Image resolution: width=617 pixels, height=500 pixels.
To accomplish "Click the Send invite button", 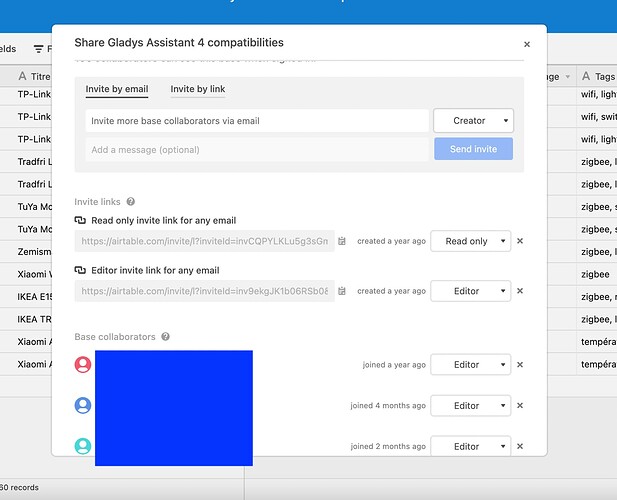I will pyautogui.click(x=473, y=149).
